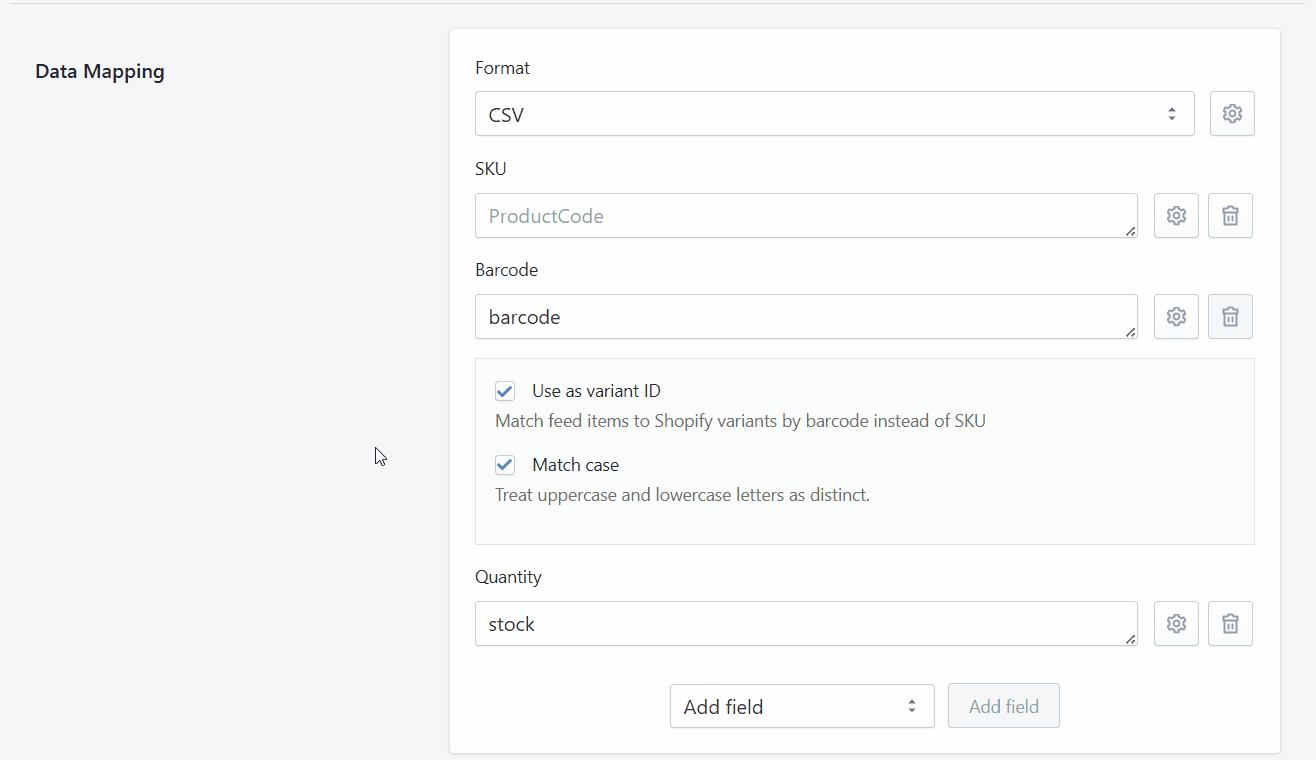
Task: Click 'Treat uppercase and lowercase letters as distinct' text
Action: tap(682, 495)
